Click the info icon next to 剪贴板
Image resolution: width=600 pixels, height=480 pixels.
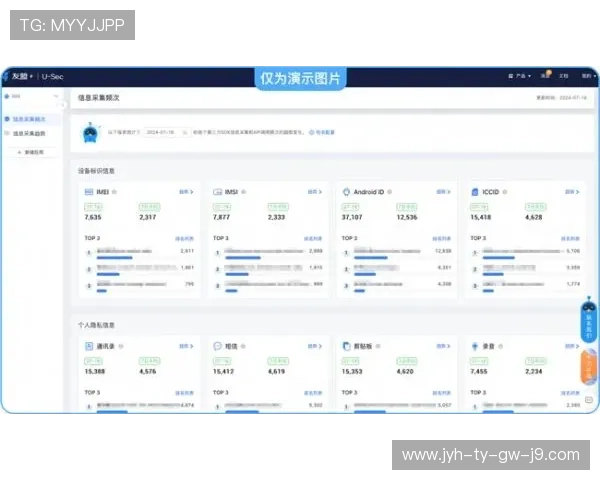pyautogui.click(x=378, y=346)
